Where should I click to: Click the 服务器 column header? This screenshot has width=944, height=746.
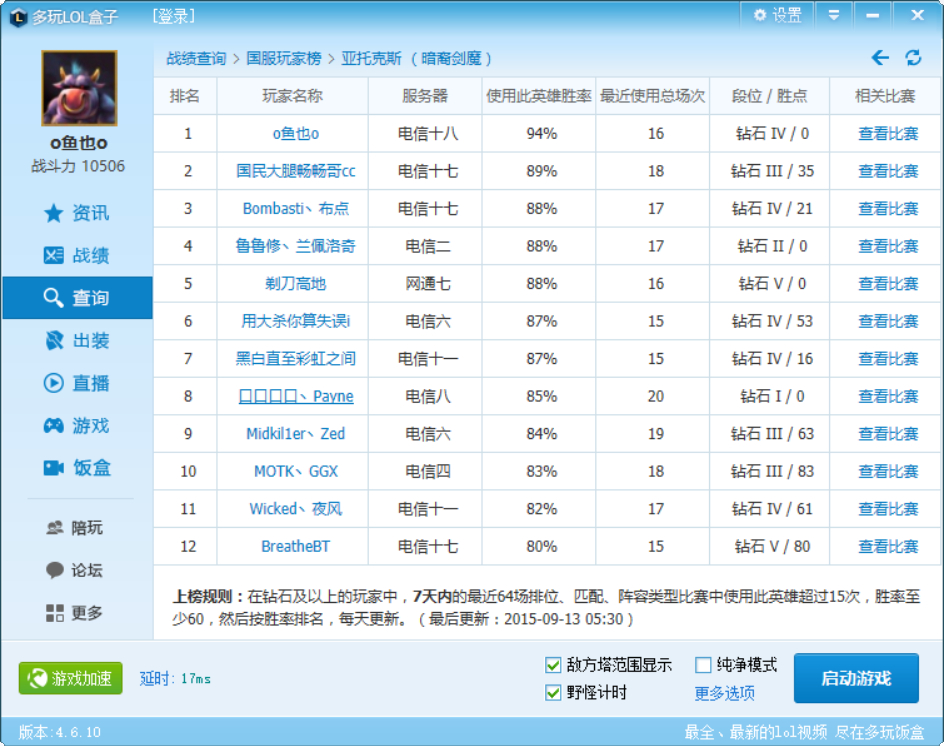[x=425, y=96]
